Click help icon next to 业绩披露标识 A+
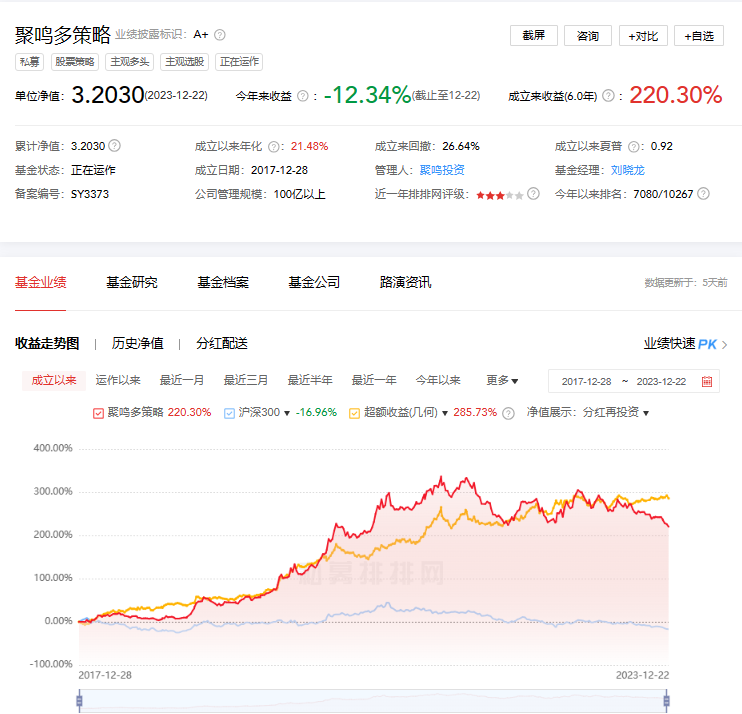 pyautogui.click(x=220, y=35)
